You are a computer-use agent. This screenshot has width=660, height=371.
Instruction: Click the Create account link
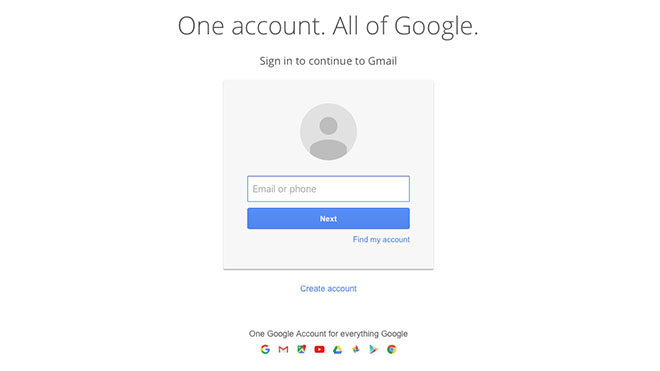tap(328, 288)
